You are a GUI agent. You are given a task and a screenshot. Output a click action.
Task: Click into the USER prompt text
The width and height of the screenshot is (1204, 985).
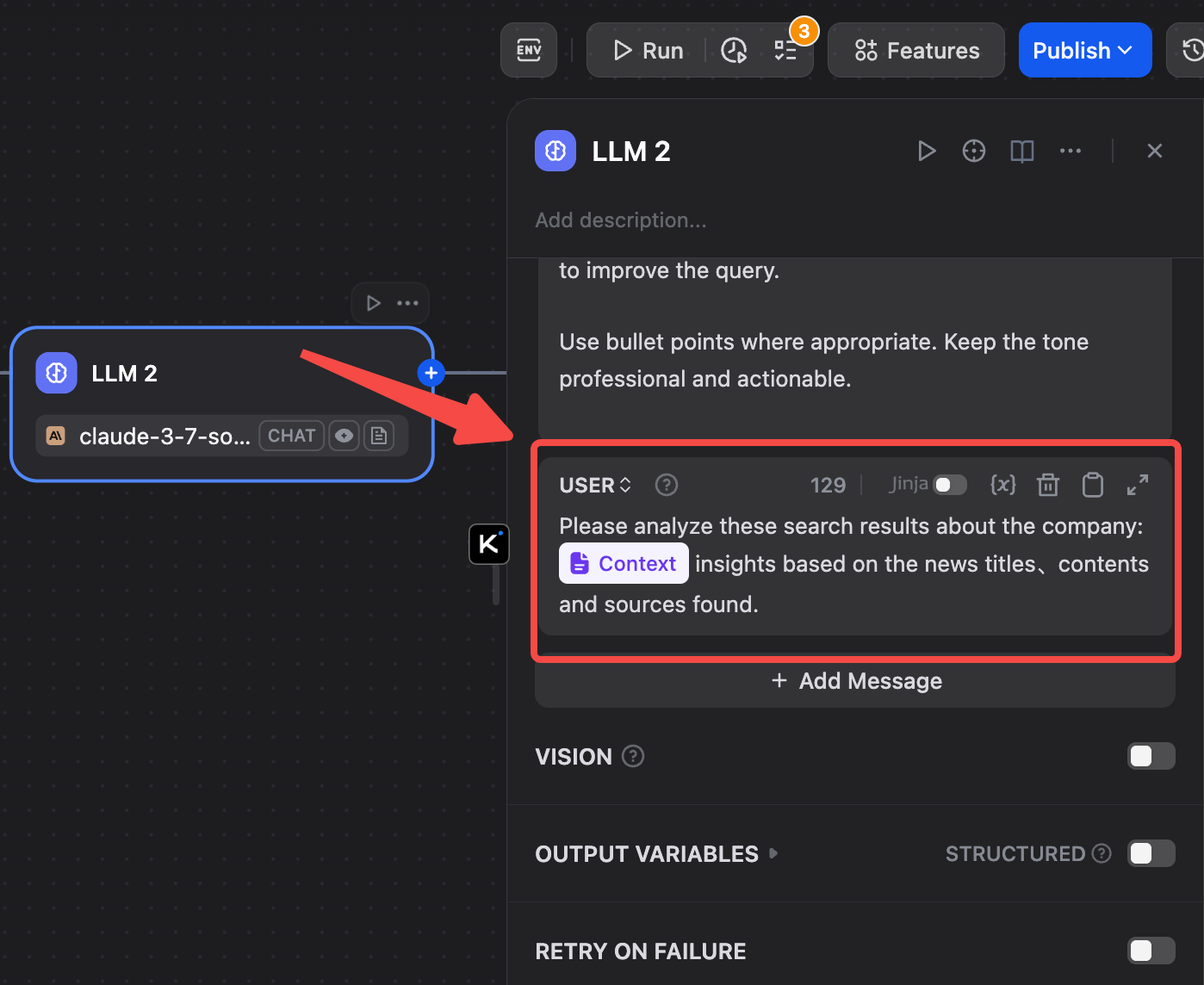click(x=855, y=566)
